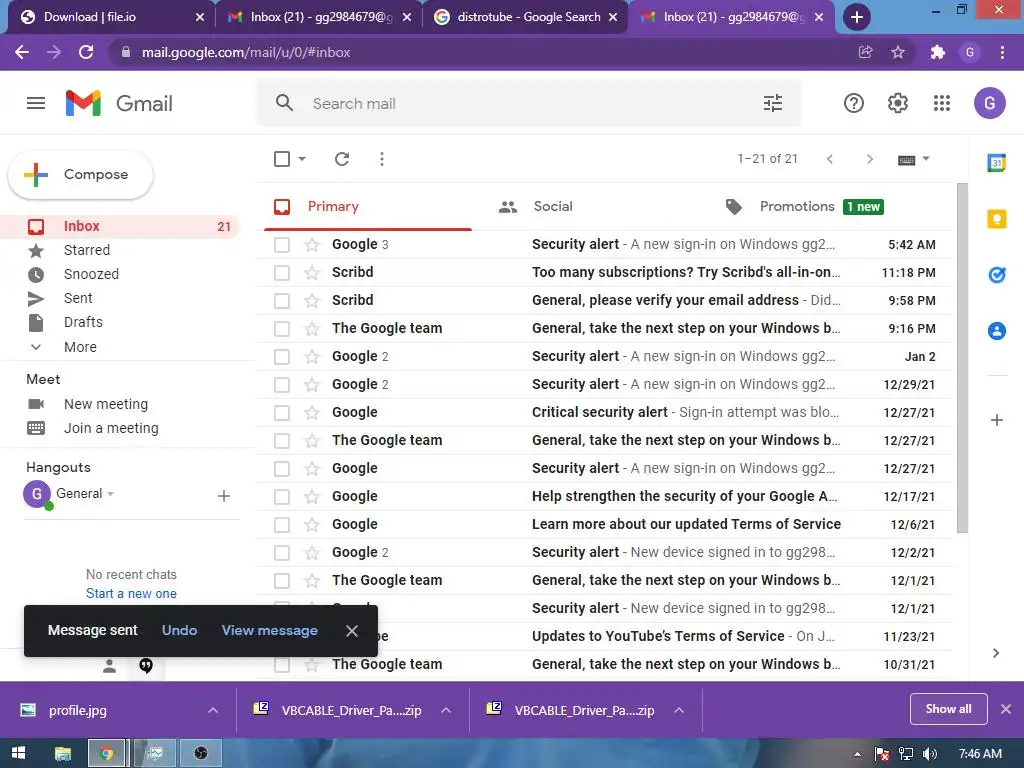Select the Terms of Service 12/6/21 checkbox

[x=282, y=525]
